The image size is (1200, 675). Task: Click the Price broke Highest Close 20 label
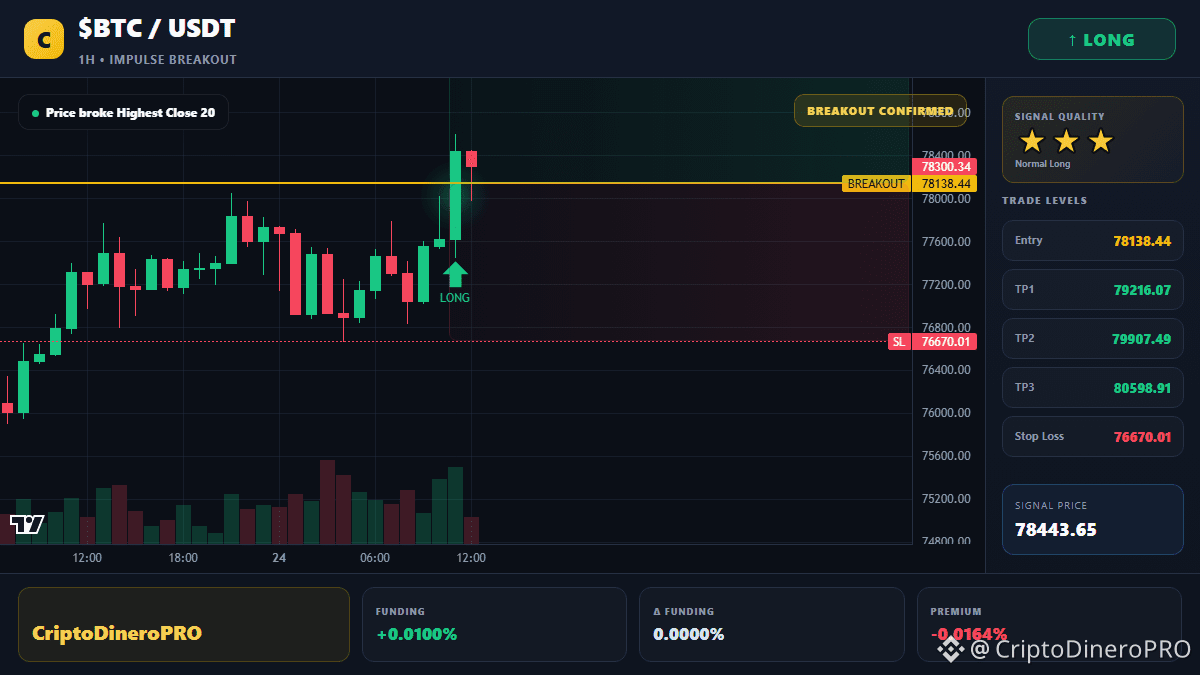tap(123, 113)
